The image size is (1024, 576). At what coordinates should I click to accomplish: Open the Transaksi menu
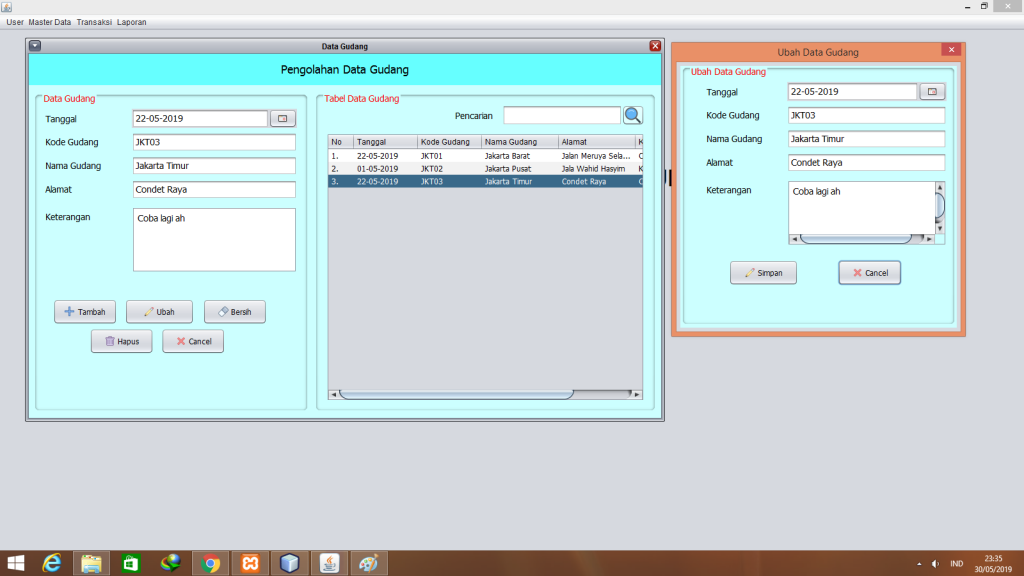pyautogui.click(x=94, y=21)
